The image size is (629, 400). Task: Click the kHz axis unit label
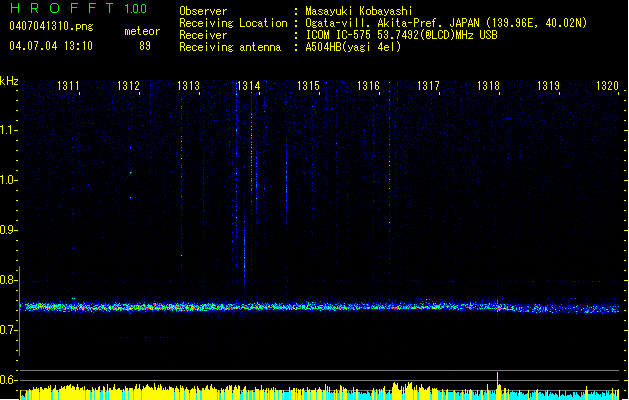9,81
